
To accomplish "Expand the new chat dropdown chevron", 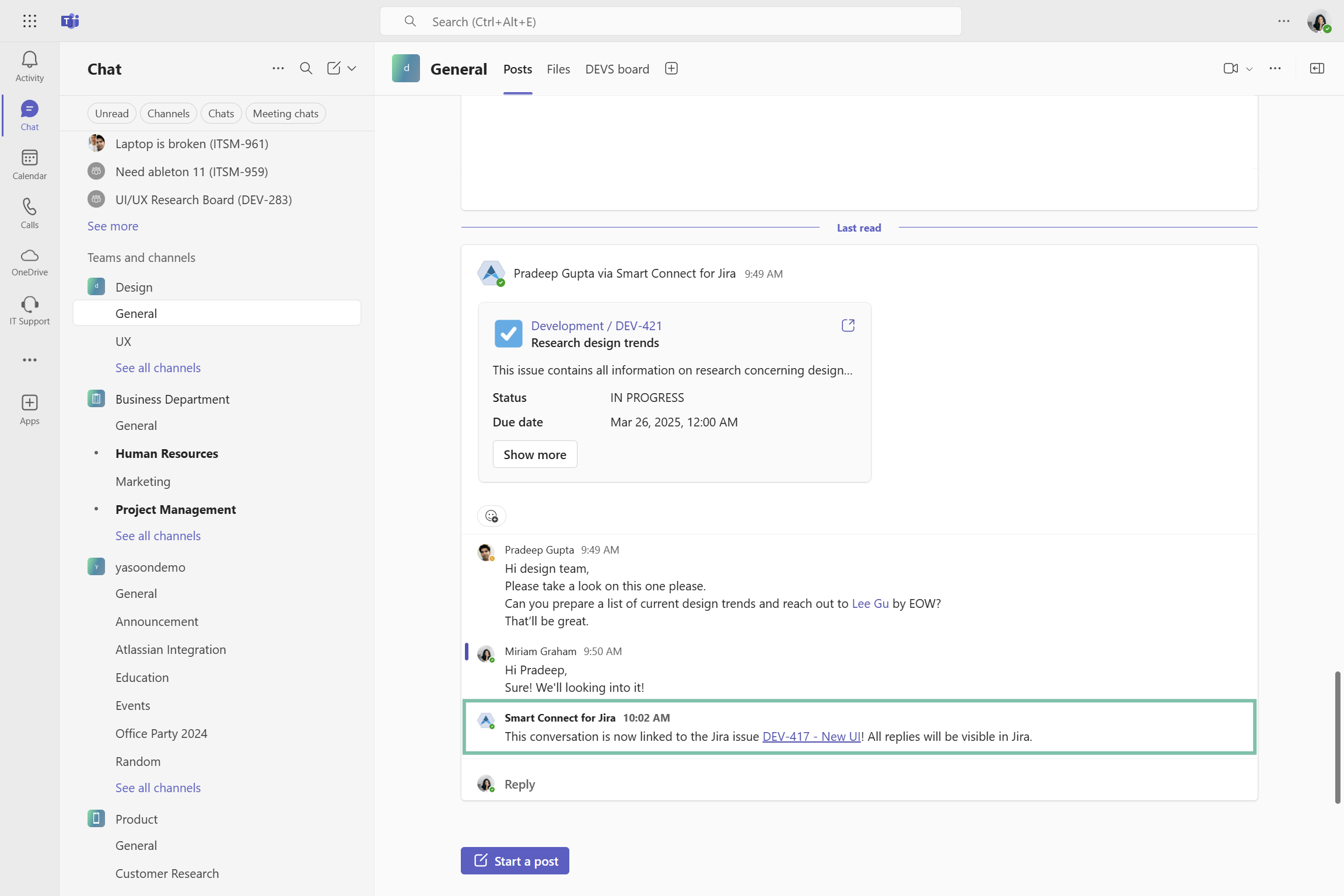I will pyautogui.click(x=352, y=69).
